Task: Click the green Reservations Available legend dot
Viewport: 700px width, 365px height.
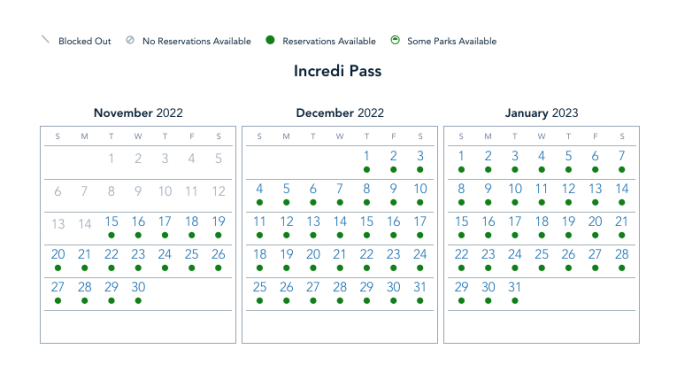Action: (270, 40)
